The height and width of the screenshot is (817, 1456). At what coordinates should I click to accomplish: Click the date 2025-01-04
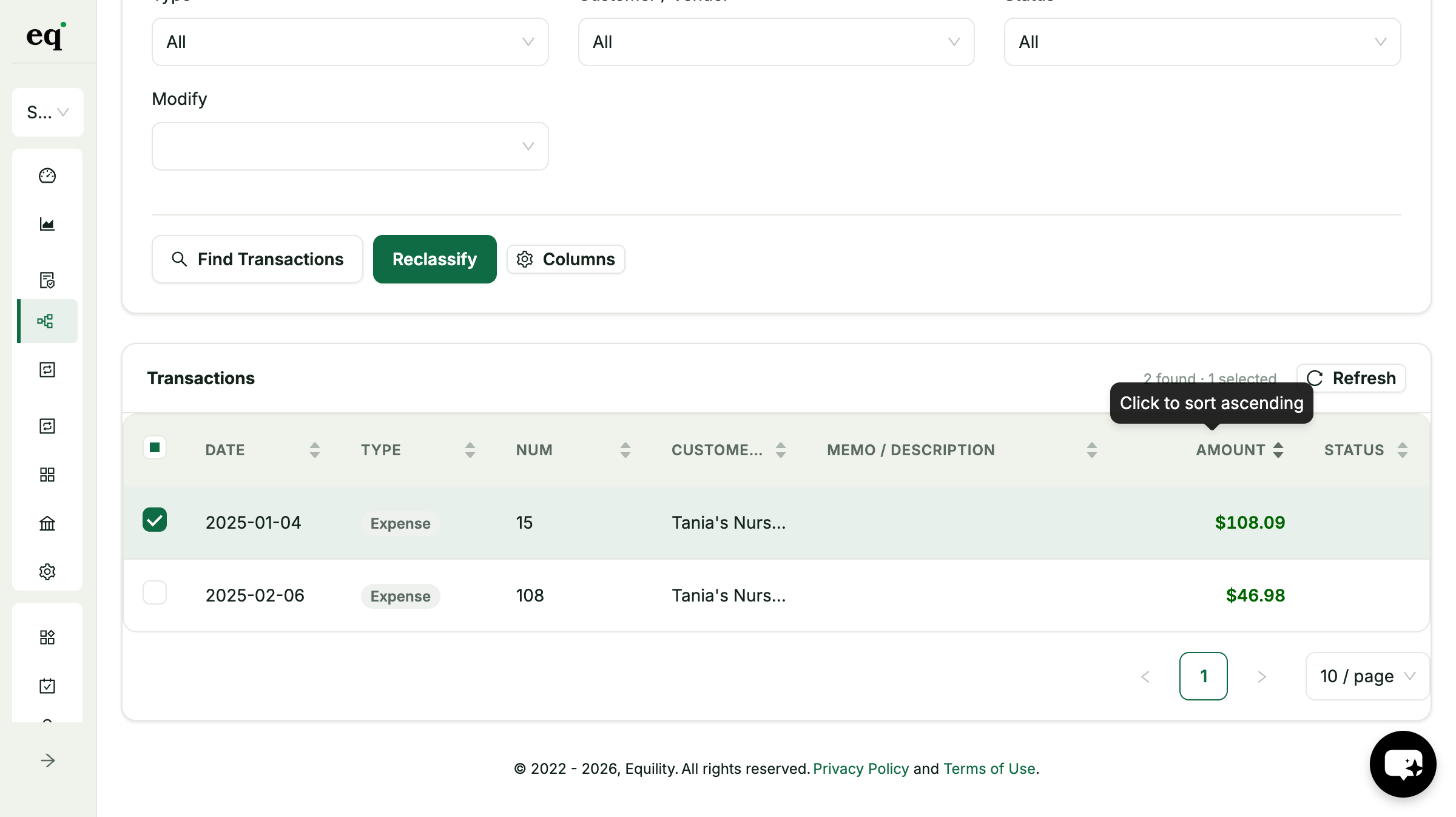(x=254, y=523)
